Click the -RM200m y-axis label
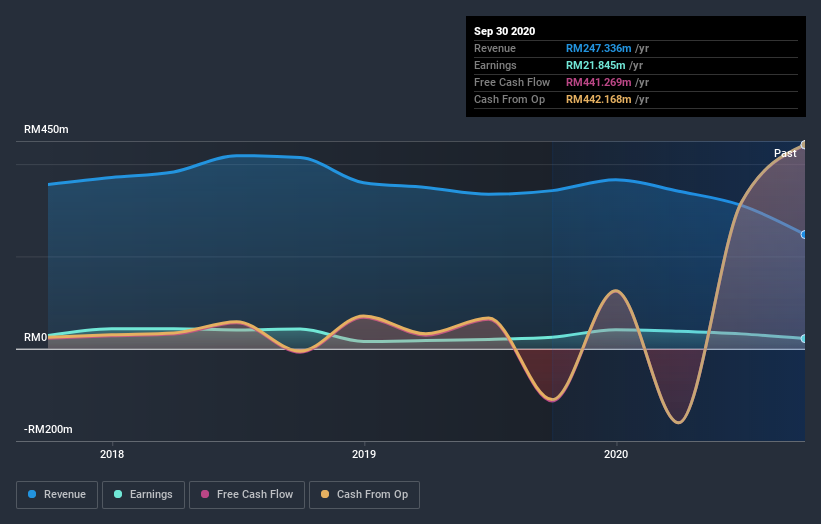 coord(48,429)
